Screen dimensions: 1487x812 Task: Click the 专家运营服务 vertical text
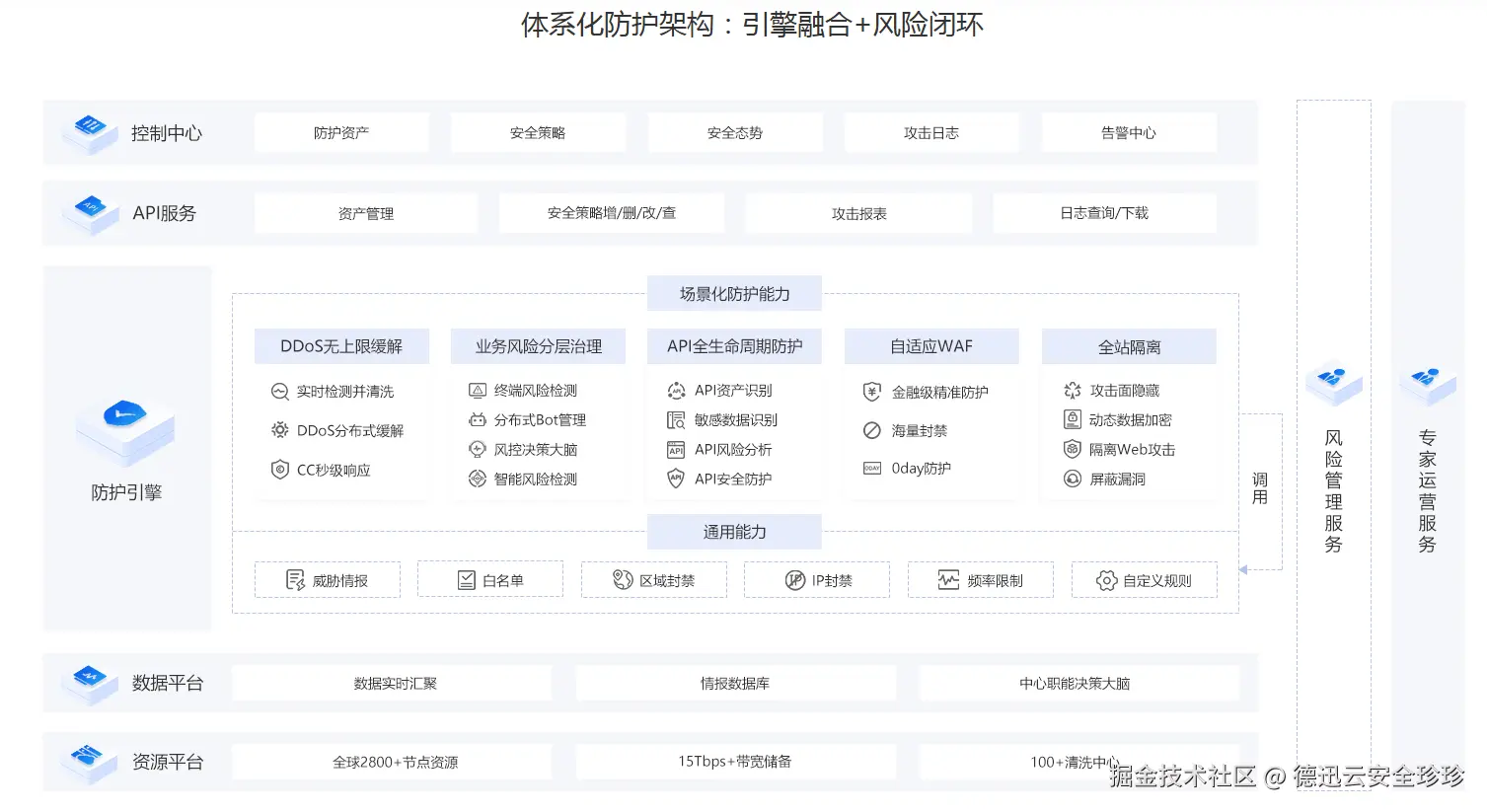(x=1427, y=490)
